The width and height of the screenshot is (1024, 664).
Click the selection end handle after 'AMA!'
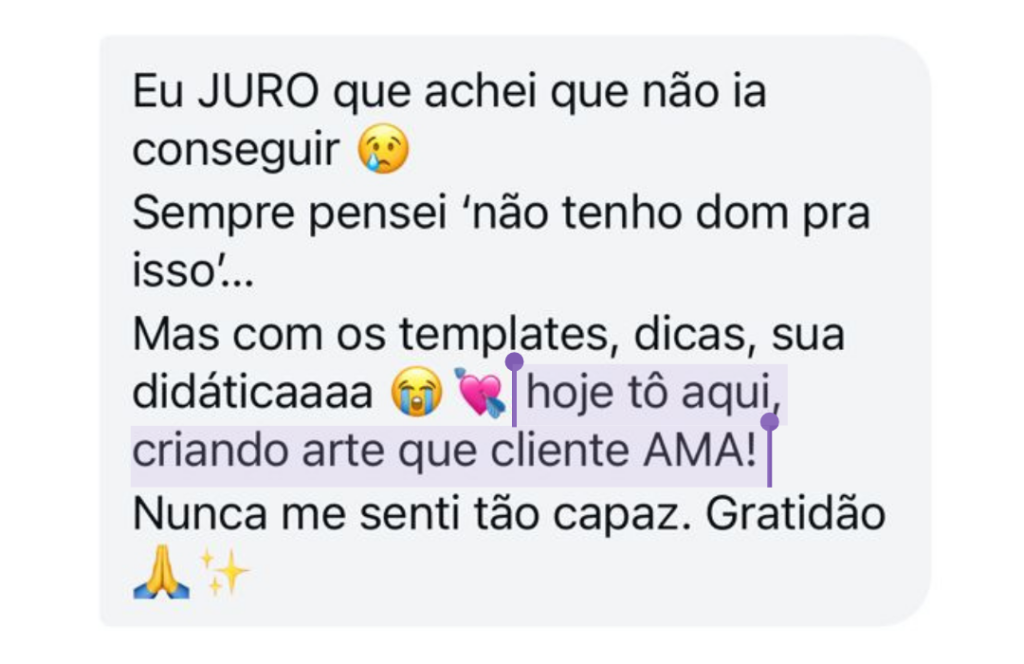click(769, 450)
